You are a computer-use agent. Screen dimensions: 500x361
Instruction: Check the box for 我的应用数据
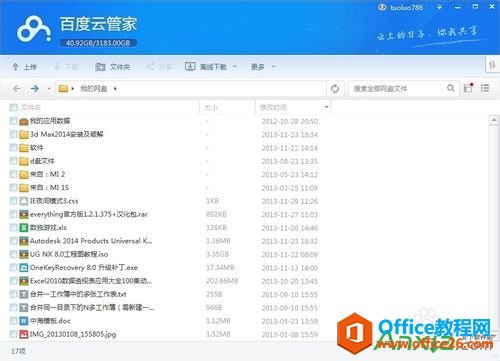pyautogui.click(x=13, y=121)
